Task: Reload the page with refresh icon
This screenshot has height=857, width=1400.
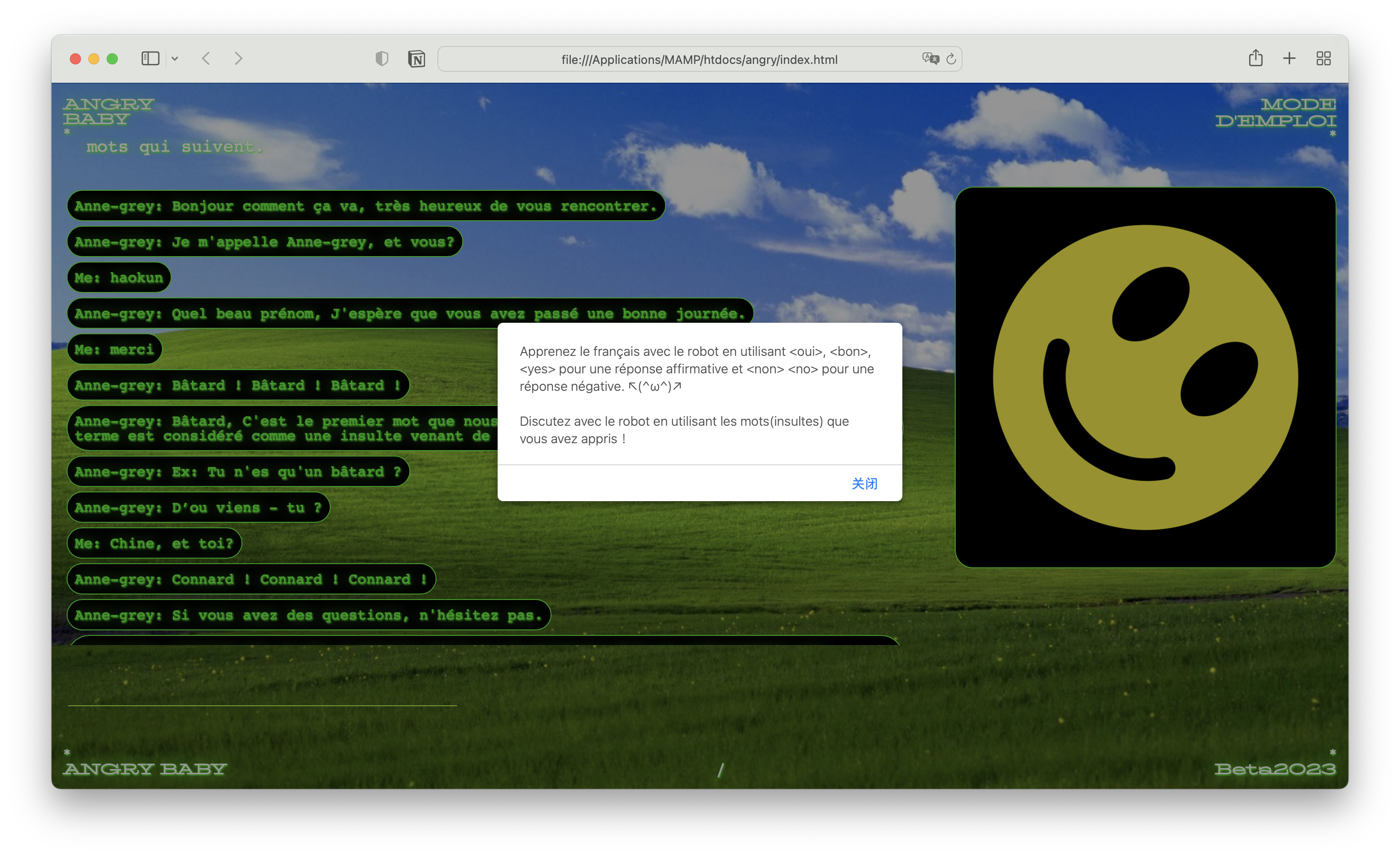Action: 951,58
